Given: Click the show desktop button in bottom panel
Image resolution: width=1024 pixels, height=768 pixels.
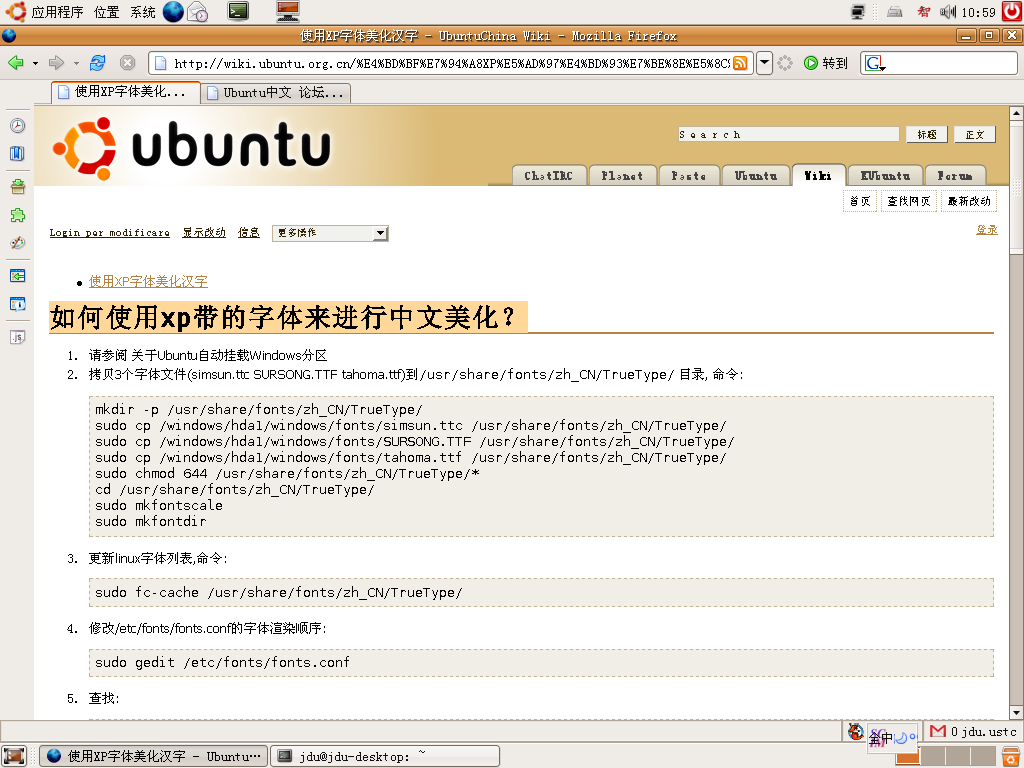Looking at the screenshot, I should coord(14,756).
